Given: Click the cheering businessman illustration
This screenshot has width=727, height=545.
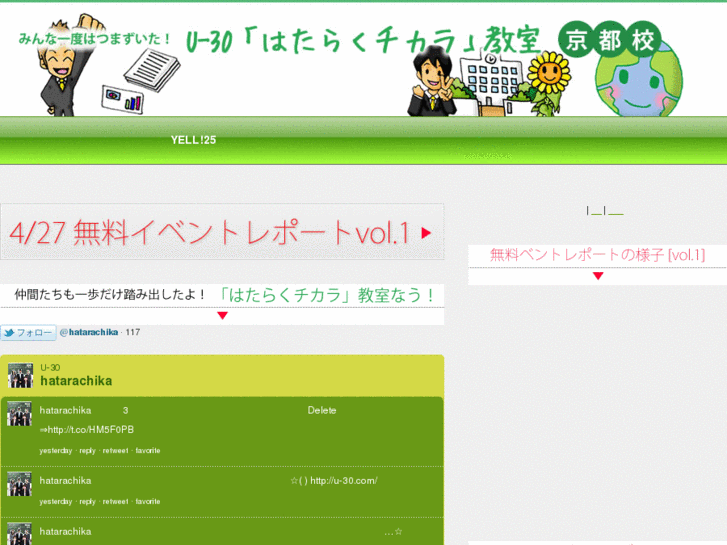Looking at the screenshot, I should (70, 65).
